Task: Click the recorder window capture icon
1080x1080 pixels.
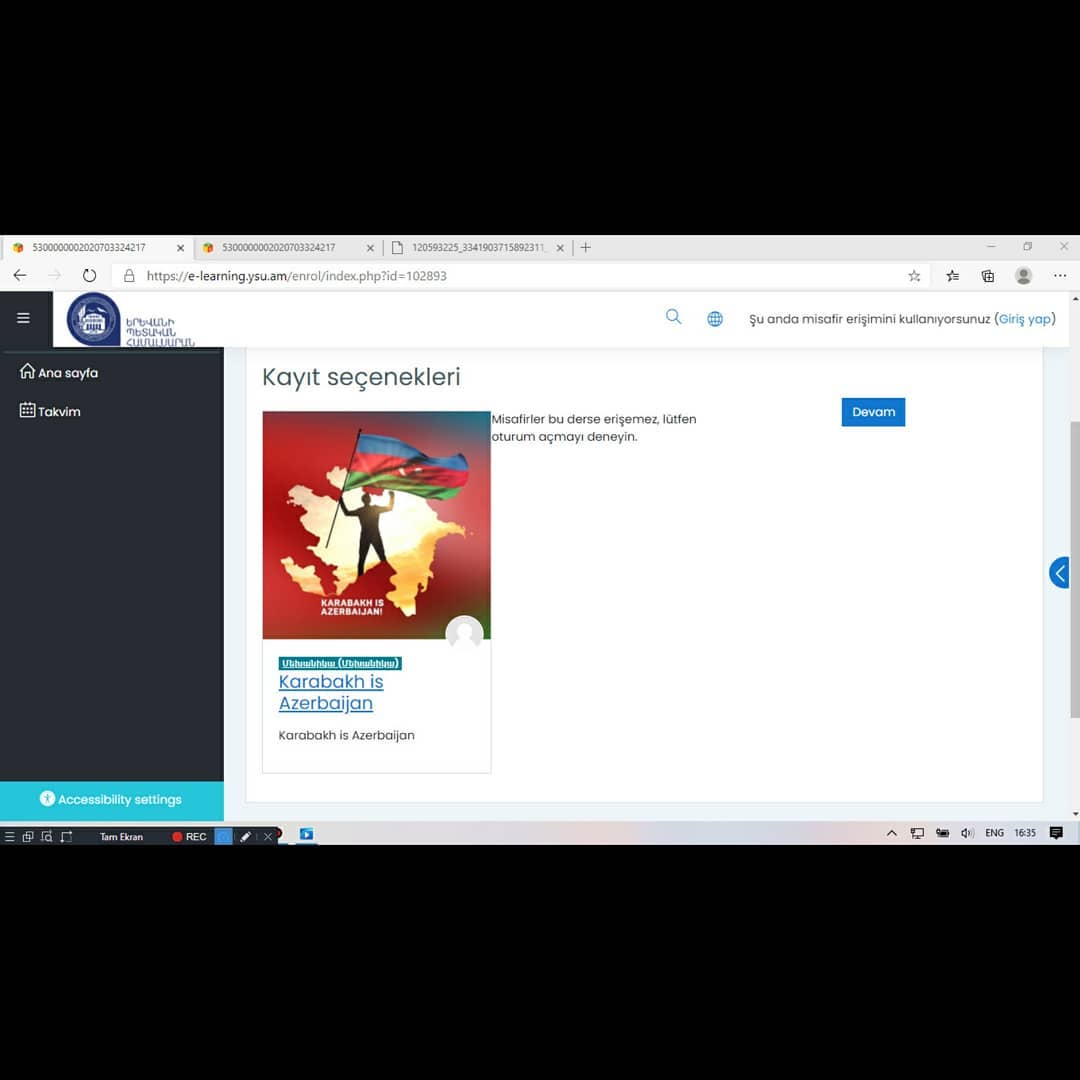Action: tap(28, 836)
